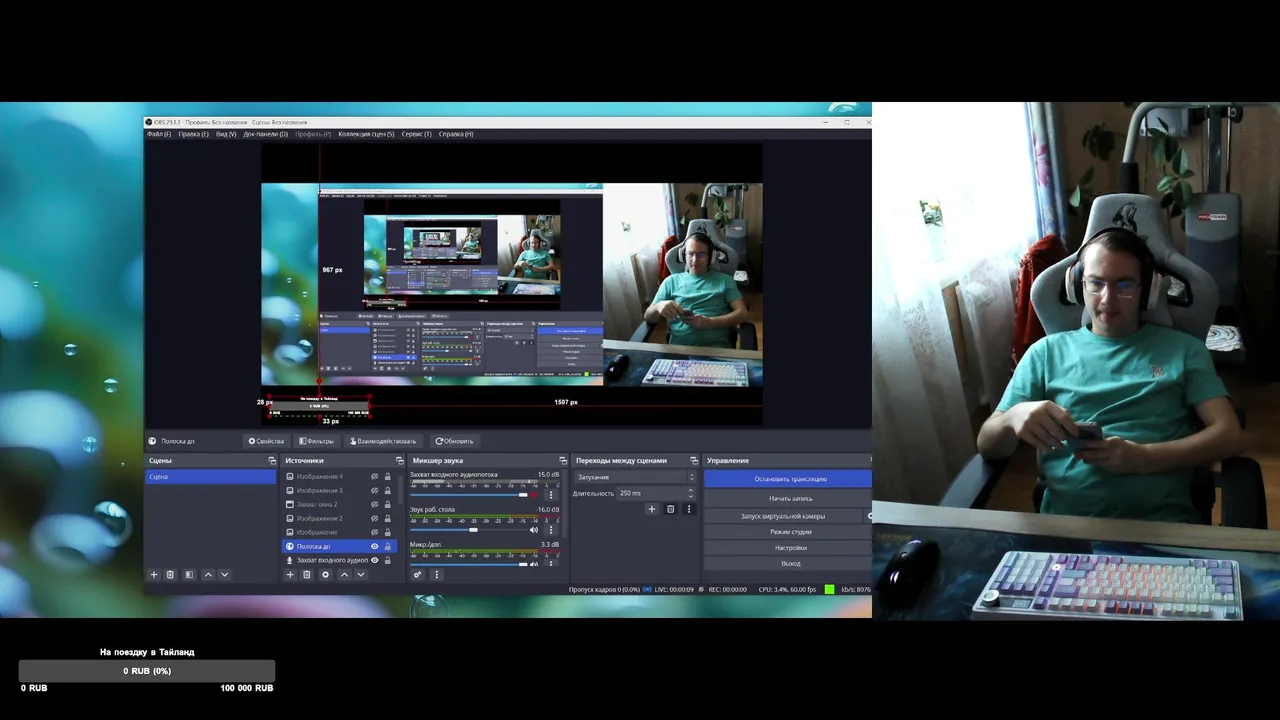Click the Обновить button

(454, 441)
